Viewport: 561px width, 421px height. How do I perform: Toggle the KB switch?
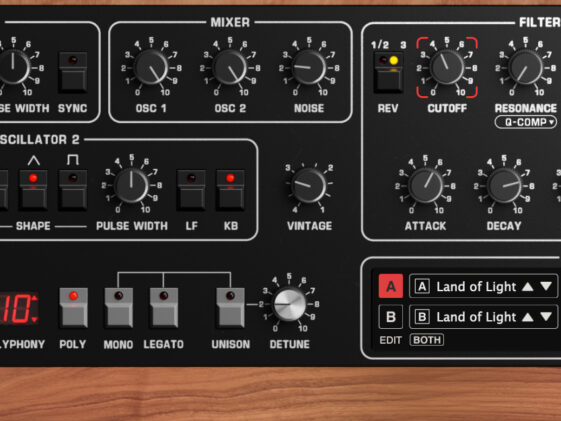click(x=230, y=190)
